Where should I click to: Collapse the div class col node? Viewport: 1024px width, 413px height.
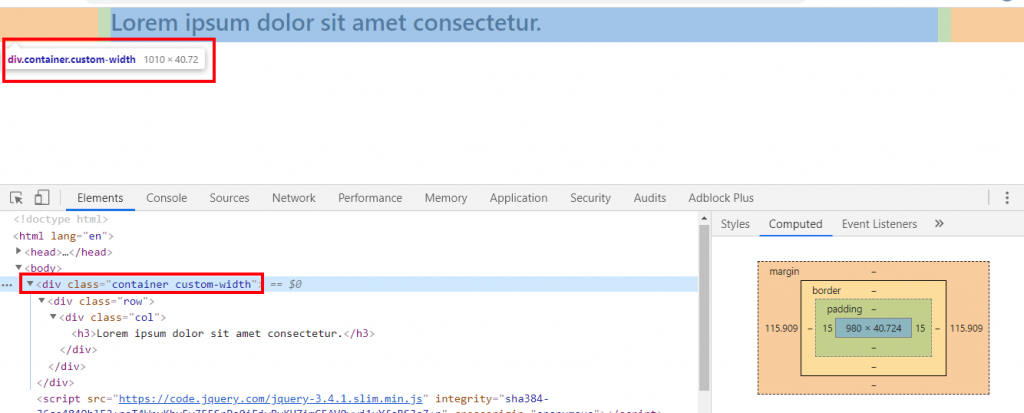(x=54, y=317)
